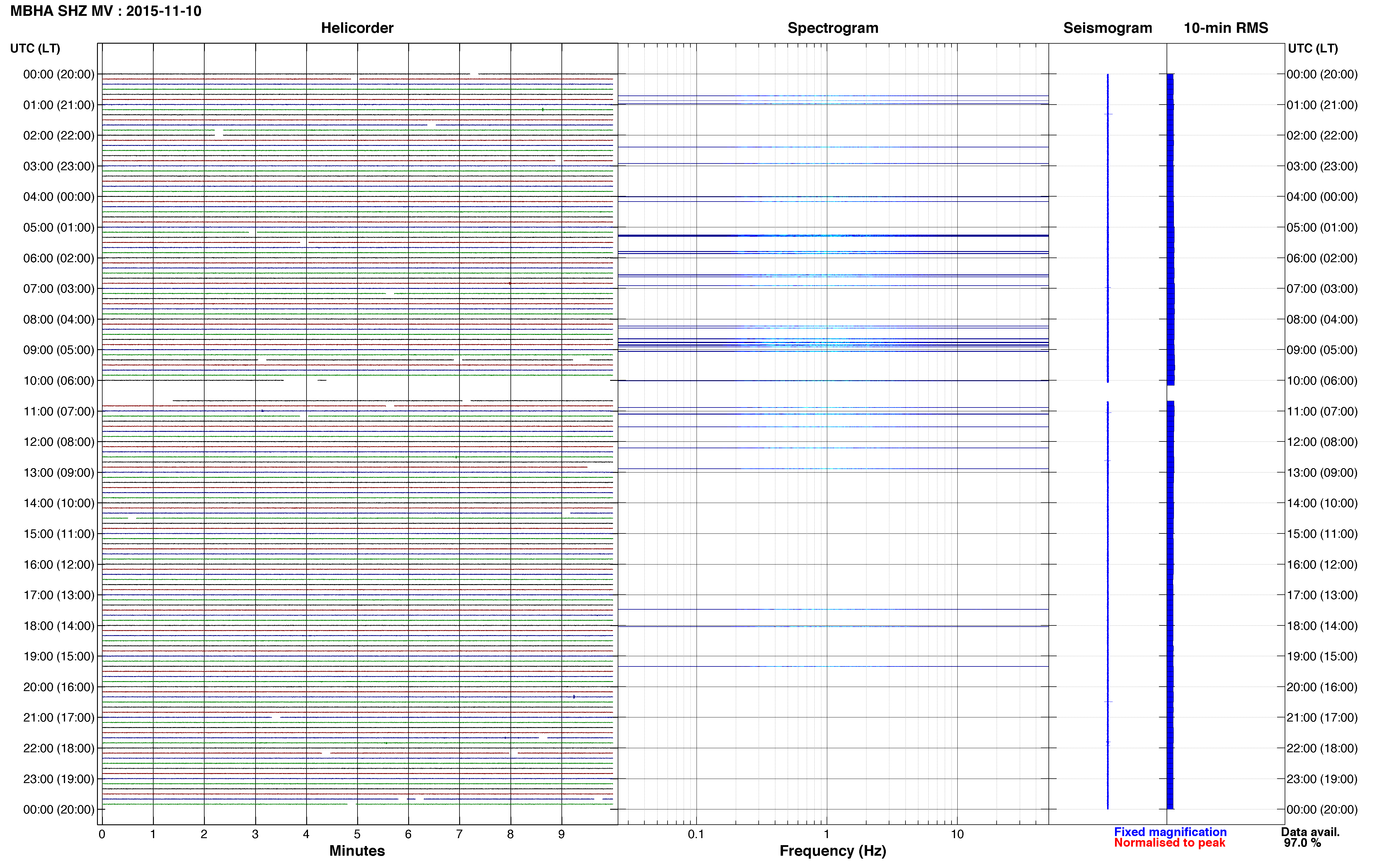Click the '5' tick on the Minutes axis

click(x=357, y=835)
